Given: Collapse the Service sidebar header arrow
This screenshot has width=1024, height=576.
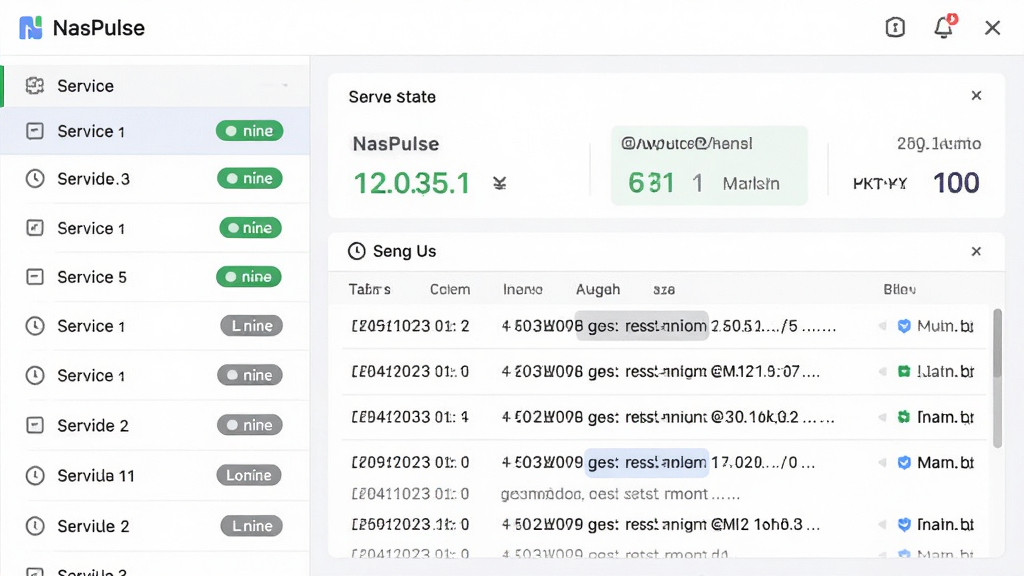Looking at the screenshot, I should [285, 86].
